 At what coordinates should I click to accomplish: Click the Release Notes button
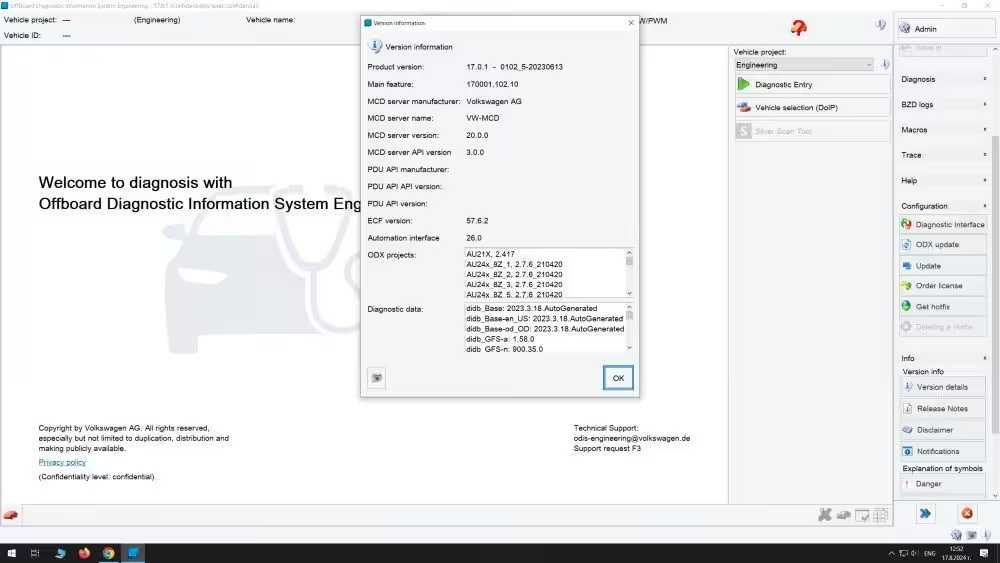click(943, 409)
